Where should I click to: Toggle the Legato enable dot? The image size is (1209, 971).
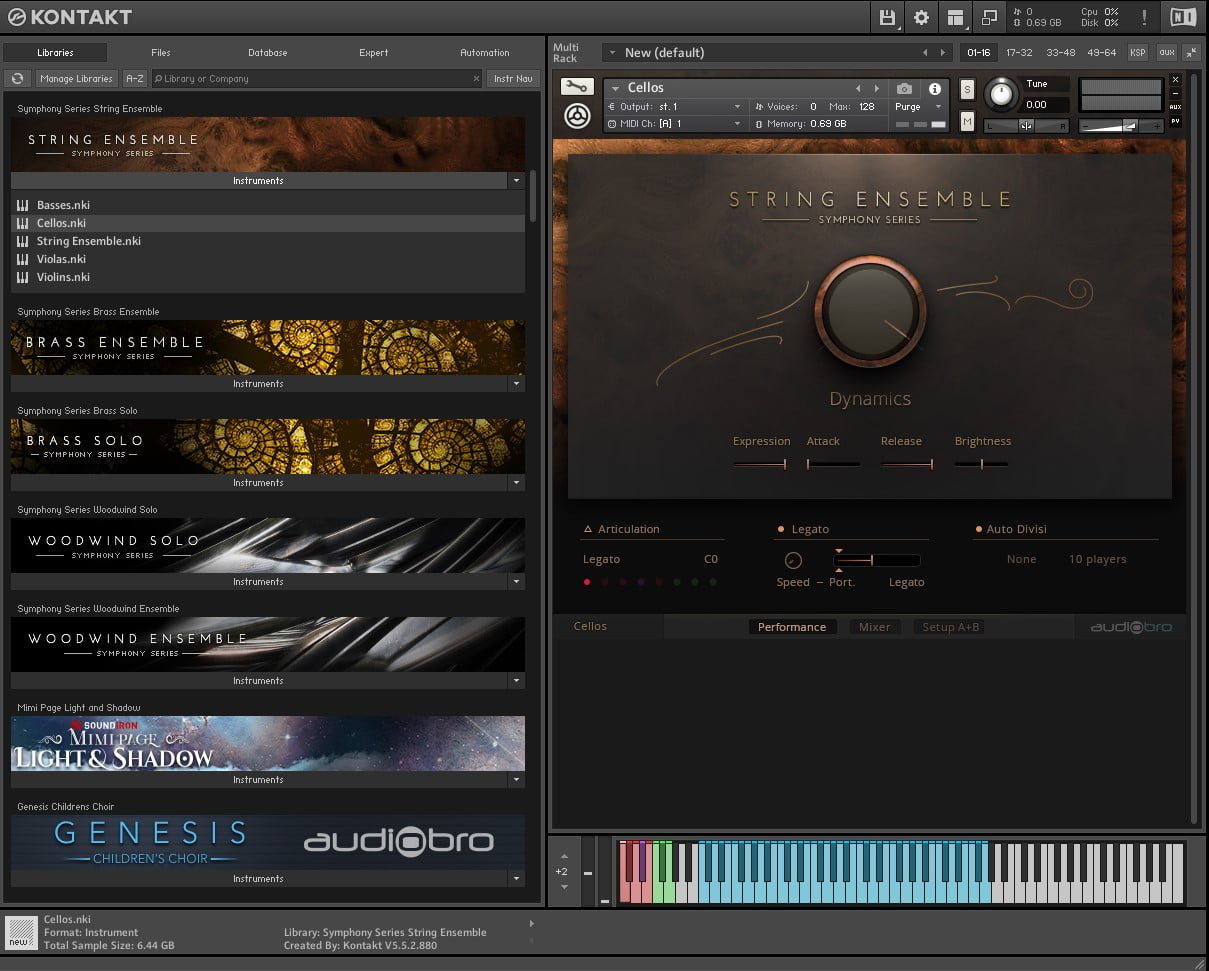(x=781, y=529)
